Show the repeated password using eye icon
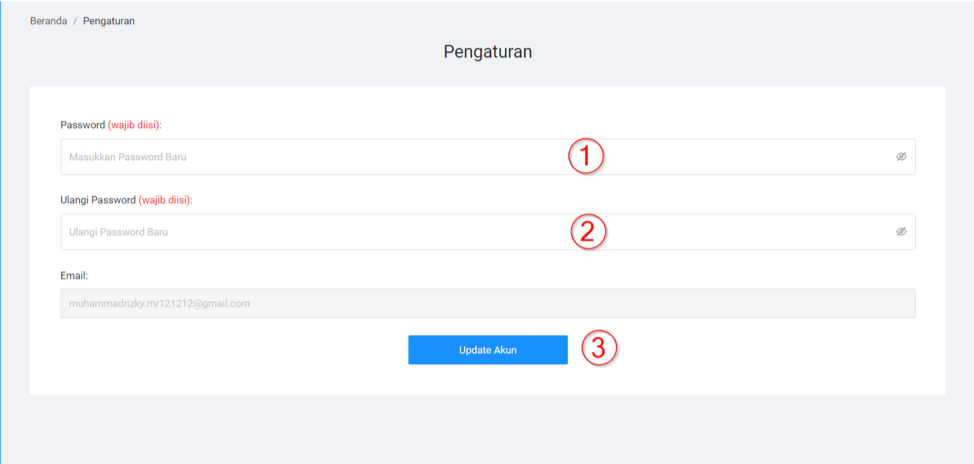 click(900, 232)
